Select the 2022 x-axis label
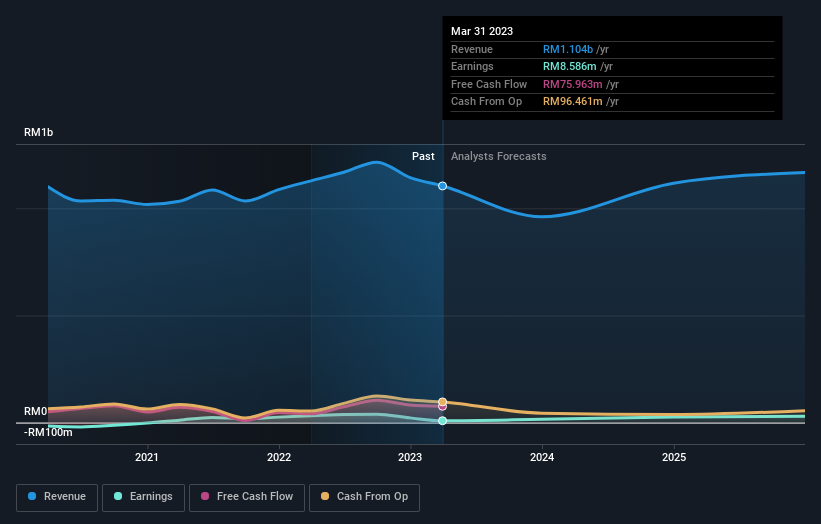821x524 pixels. [x=279, y=457]
